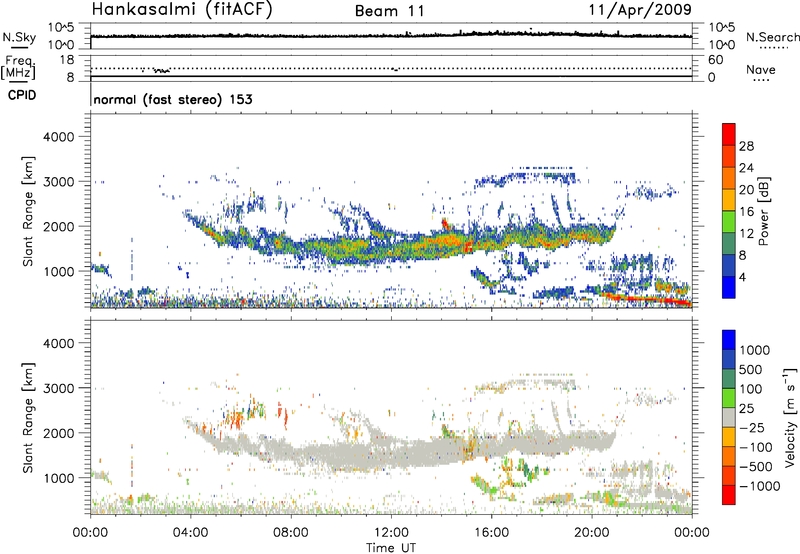Select the 'N.Search' legend label
The height and width of the screenshot is (554, 800).
[772, 37]
